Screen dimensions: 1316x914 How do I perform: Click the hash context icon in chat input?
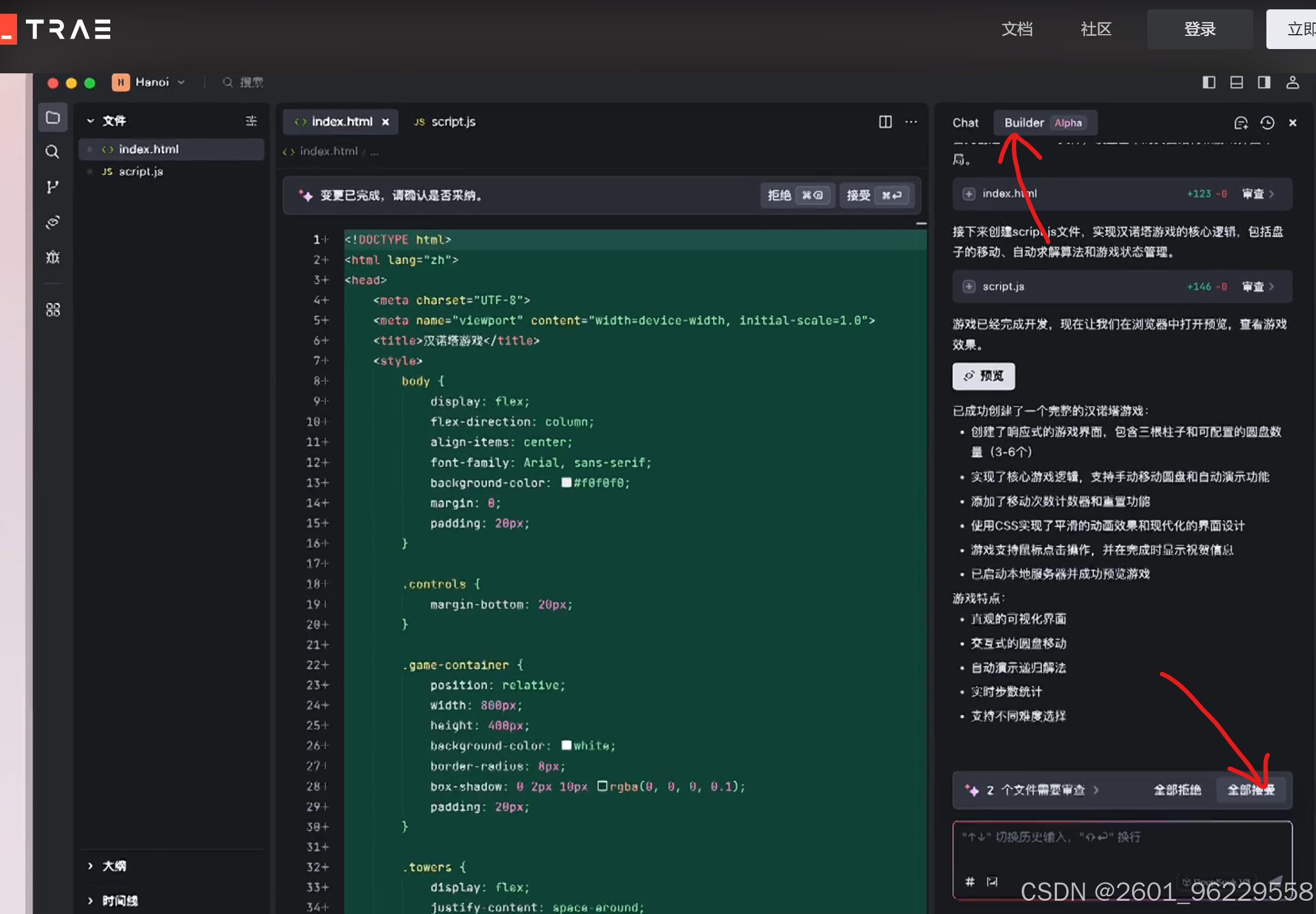970,881
